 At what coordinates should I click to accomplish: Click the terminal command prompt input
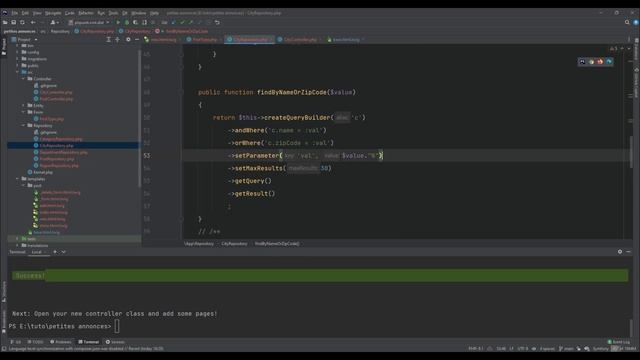tap(117, 326)
